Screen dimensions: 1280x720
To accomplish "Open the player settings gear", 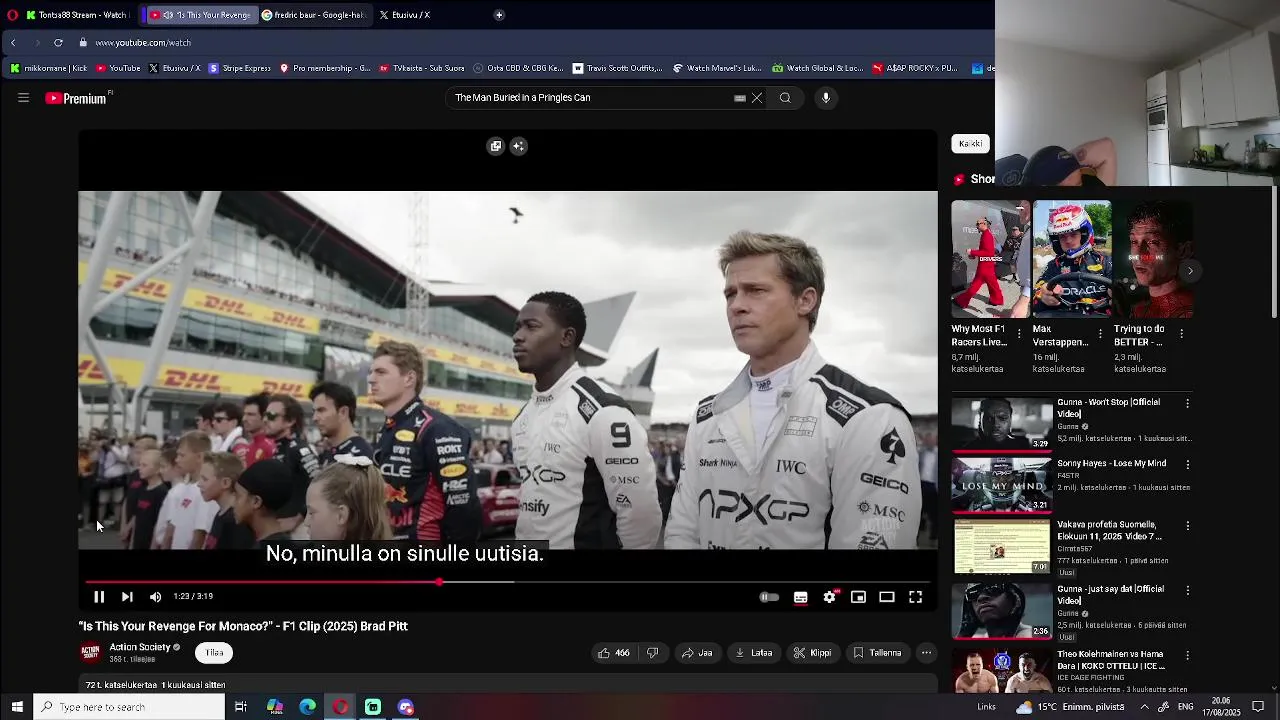I will point(830,597).
